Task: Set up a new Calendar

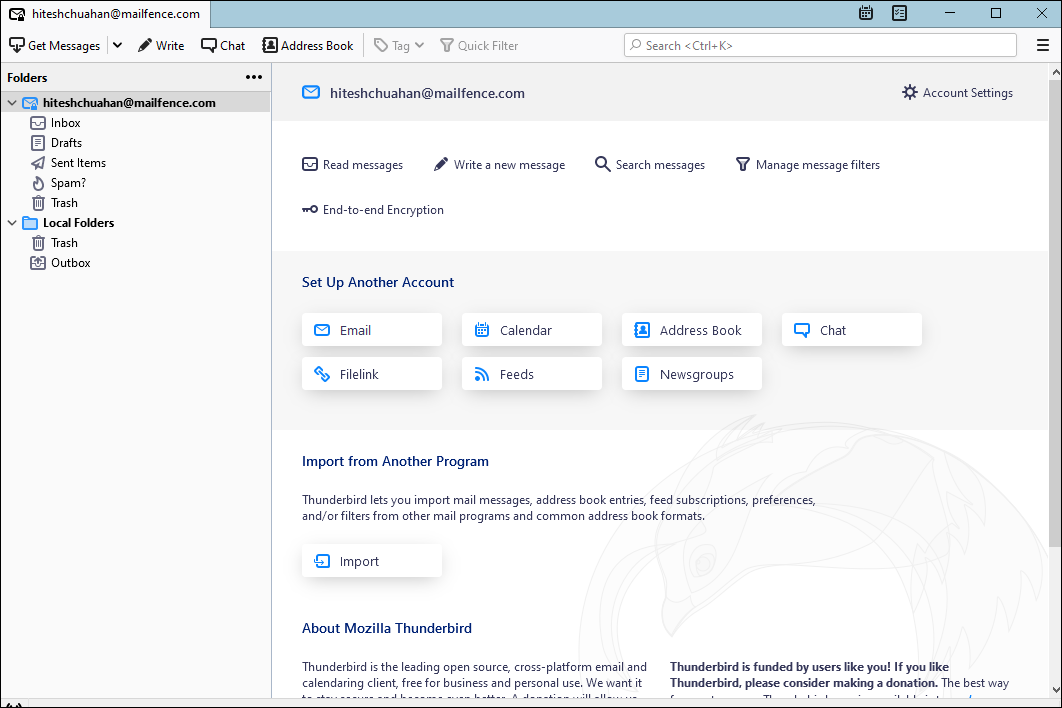Action: coord(532,330)
